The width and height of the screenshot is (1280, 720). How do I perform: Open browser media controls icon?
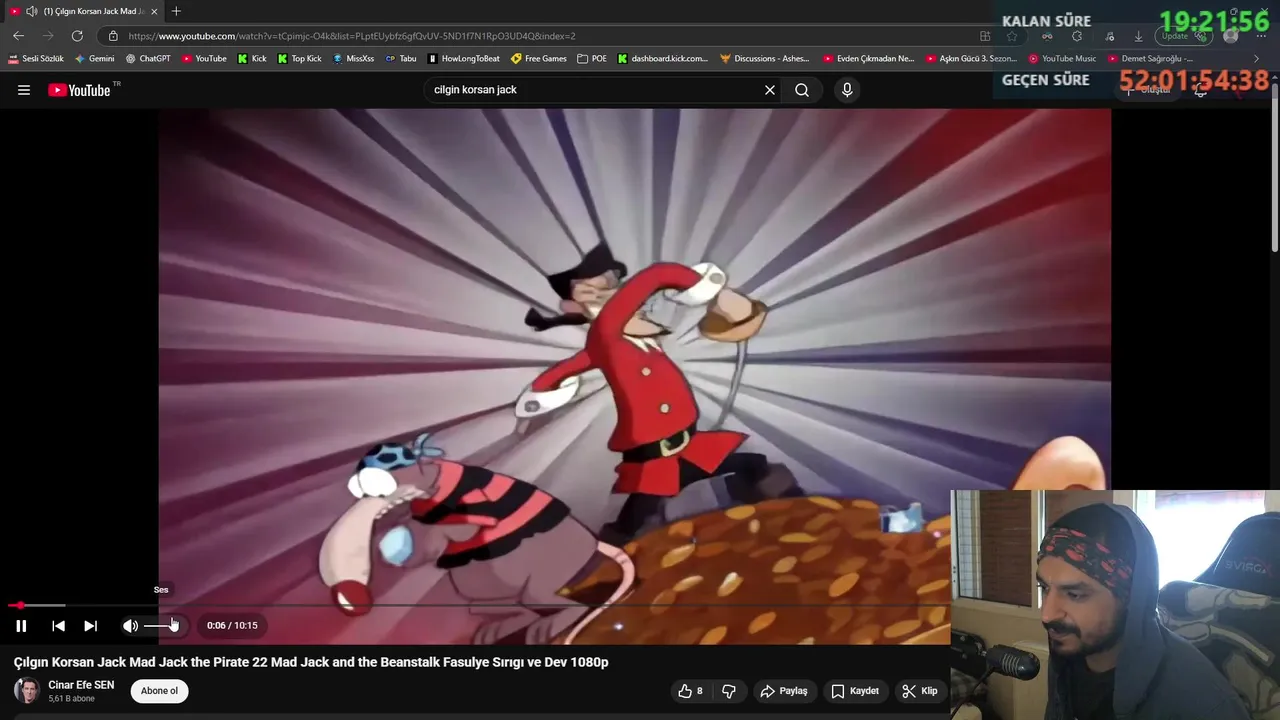(1109, 36)
